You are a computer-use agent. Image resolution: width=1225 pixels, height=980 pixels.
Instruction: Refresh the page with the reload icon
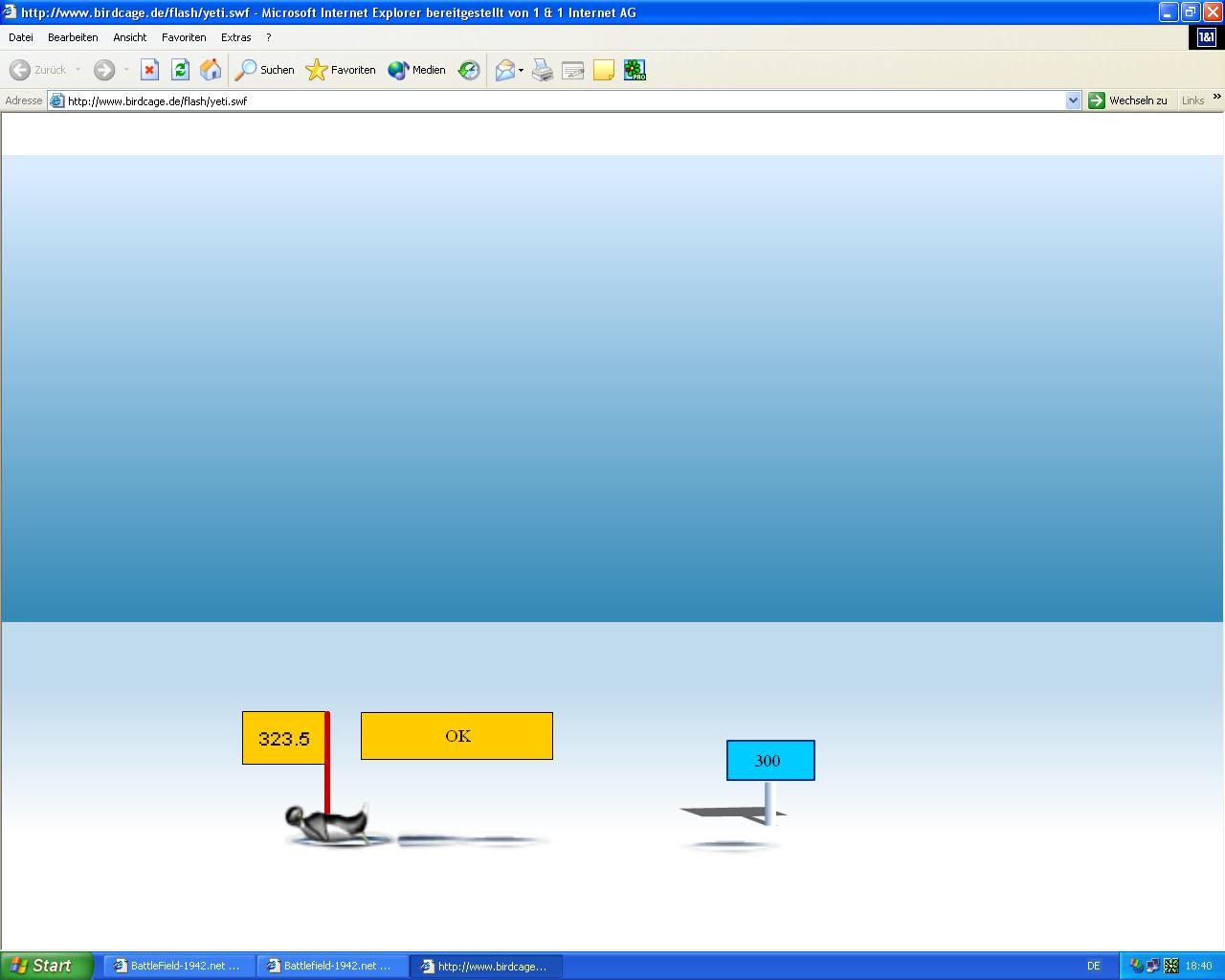coord(180,70)
